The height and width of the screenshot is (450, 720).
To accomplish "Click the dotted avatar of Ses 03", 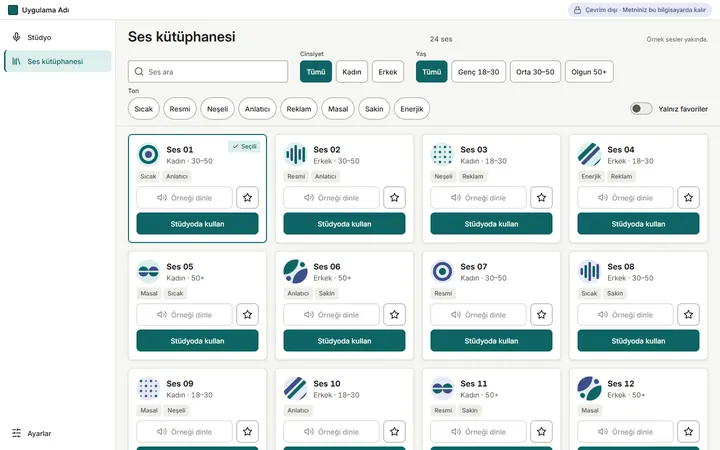I will point(442,155).
